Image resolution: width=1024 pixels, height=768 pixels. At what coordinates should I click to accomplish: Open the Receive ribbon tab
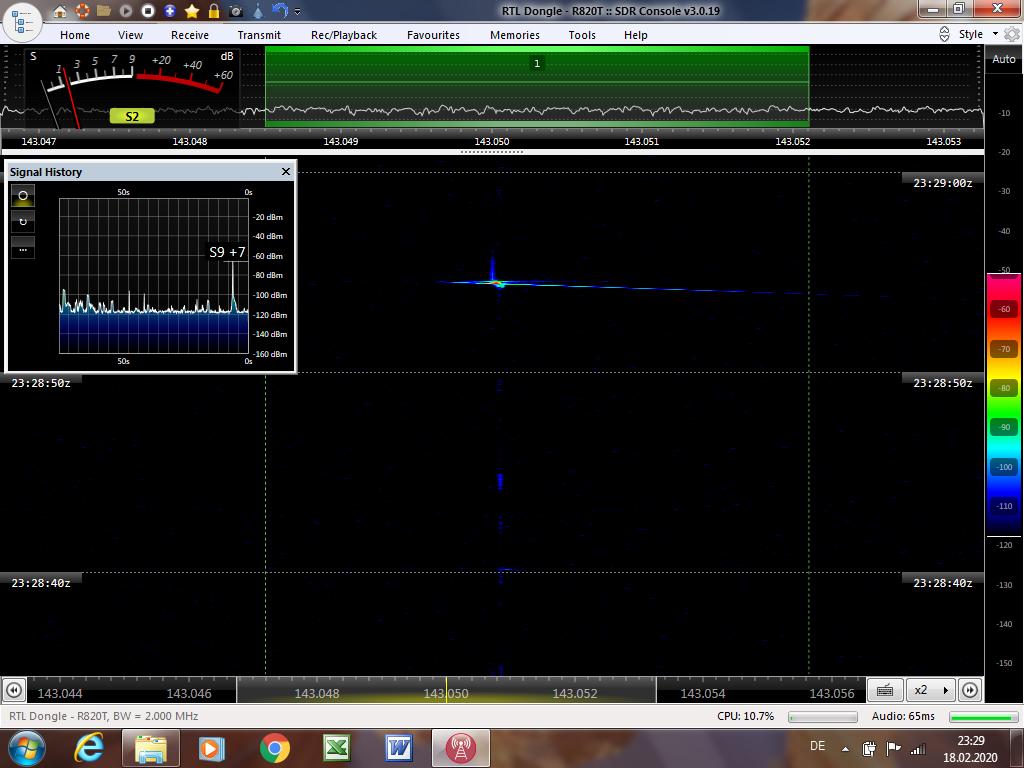[x=190, y=35]
